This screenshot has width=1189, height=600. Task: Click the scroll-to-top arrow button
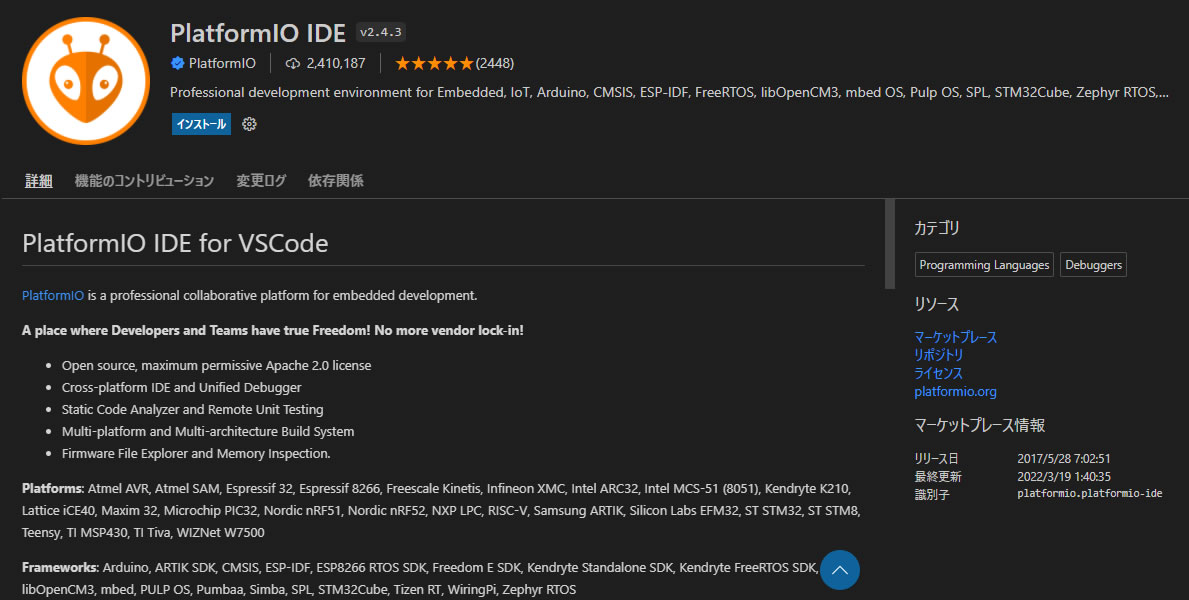pos(840,570)
